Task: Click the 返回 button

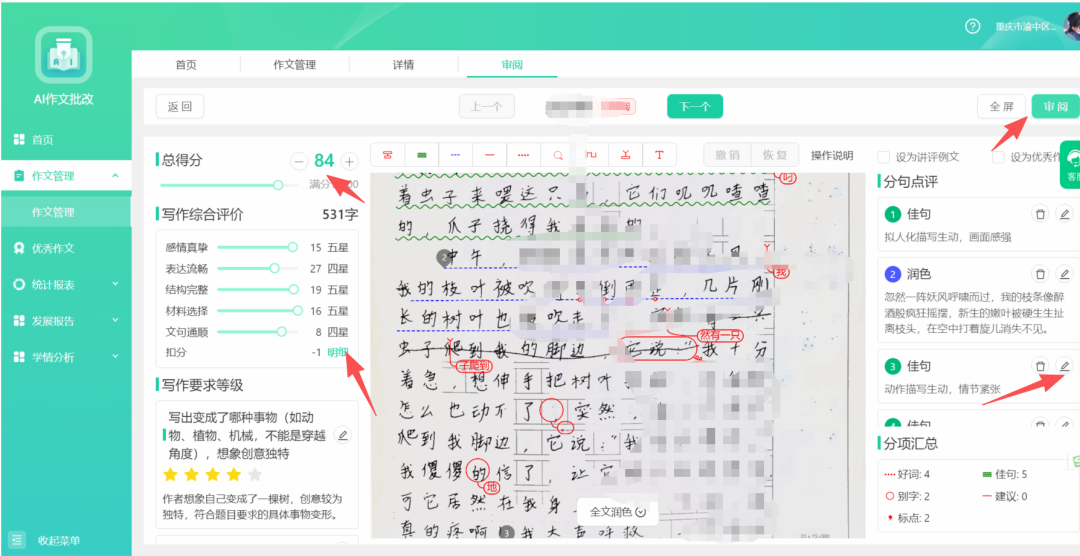Action: (x=180, y=107)
